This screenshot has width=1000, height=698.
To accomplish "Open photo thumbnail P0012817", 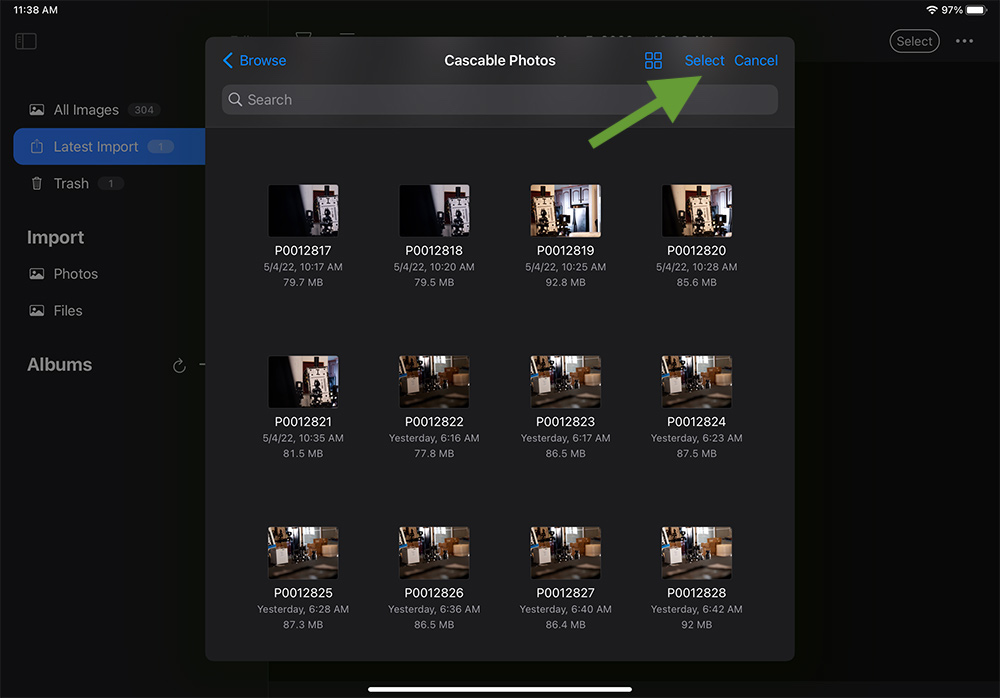I will click(x=303, y=211).
